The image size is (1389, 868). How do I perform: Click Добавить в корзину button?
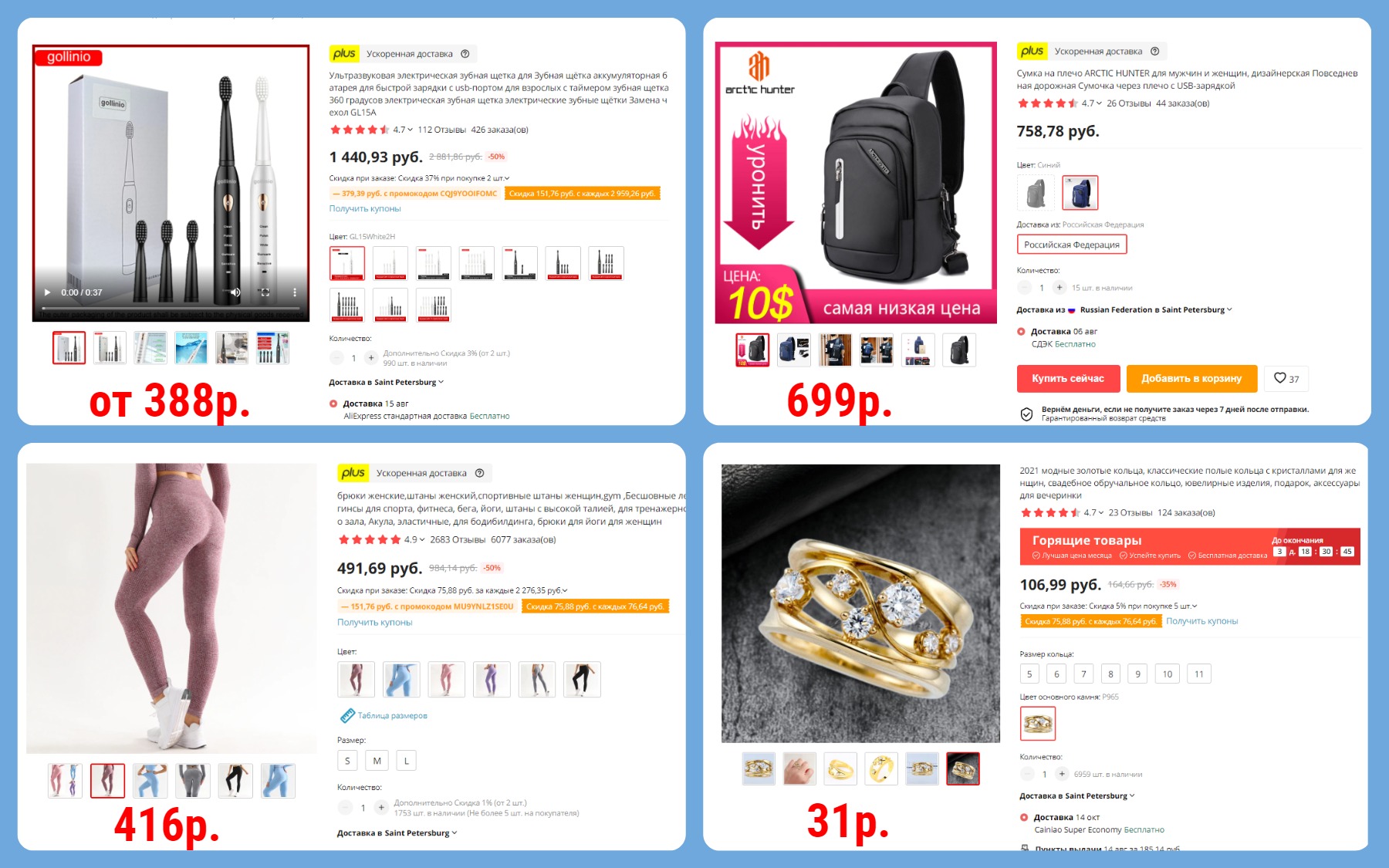pyautogui.click(x=1191, y=378)
